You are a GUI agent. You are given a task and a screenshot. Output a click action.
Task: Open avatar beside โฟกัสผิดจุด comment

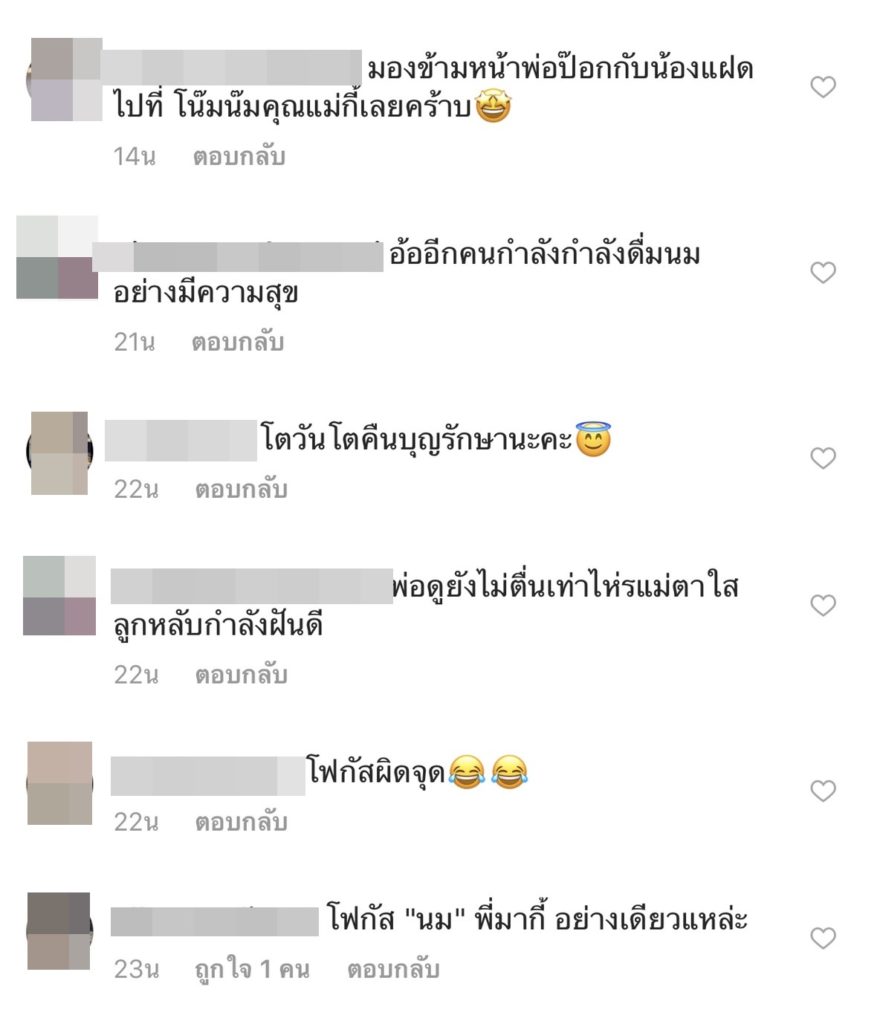59,783
